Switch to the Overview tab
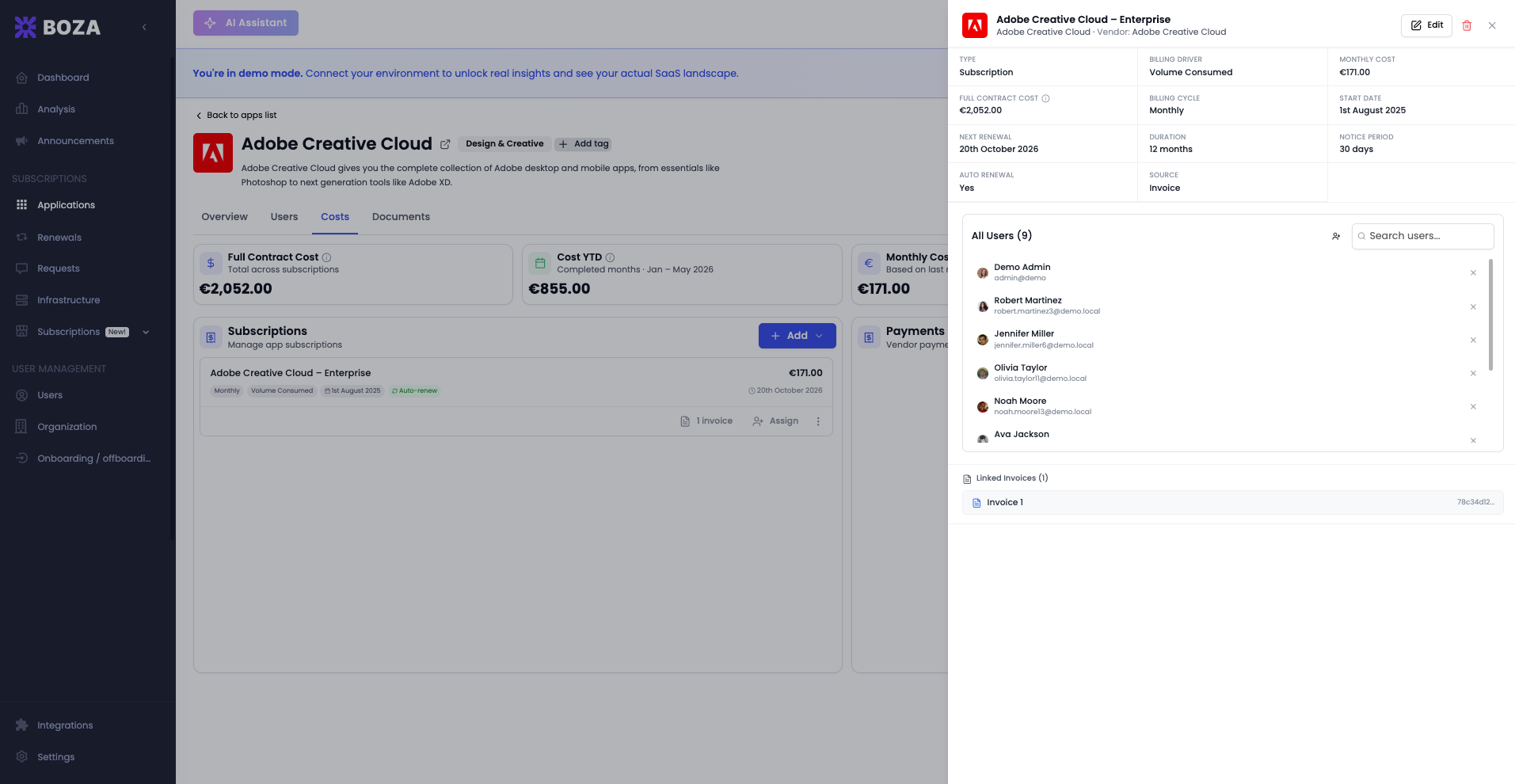The width and height of the screenshot is (1515, 784). click(224, 217)
